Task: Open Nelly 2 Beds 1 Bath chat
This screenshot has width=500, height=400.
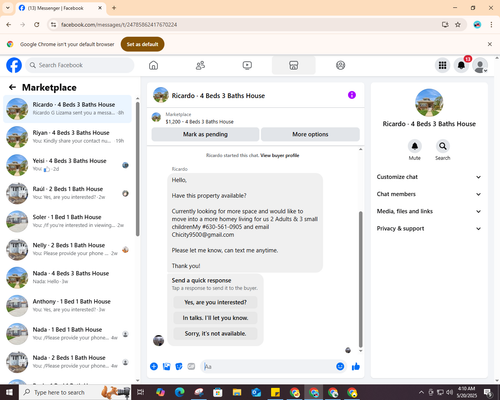Action: [x=67, y=249]
